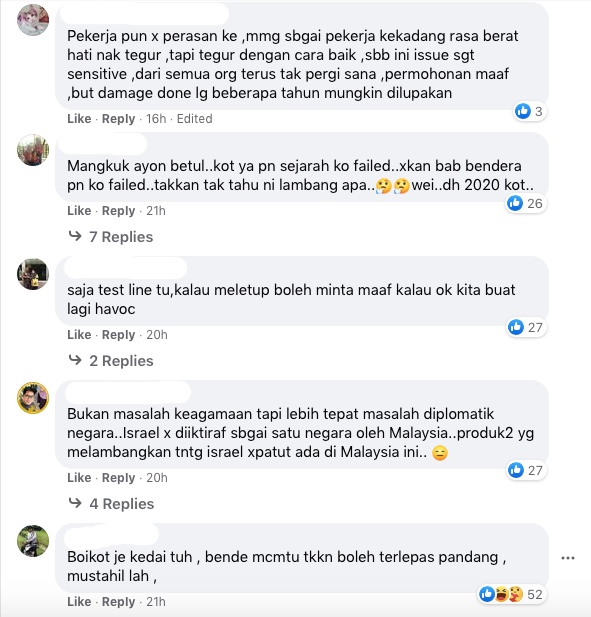The image size is (591, 617).
Task: Open the three-dots menu on the Boikot comment
Action: [567, 558]
